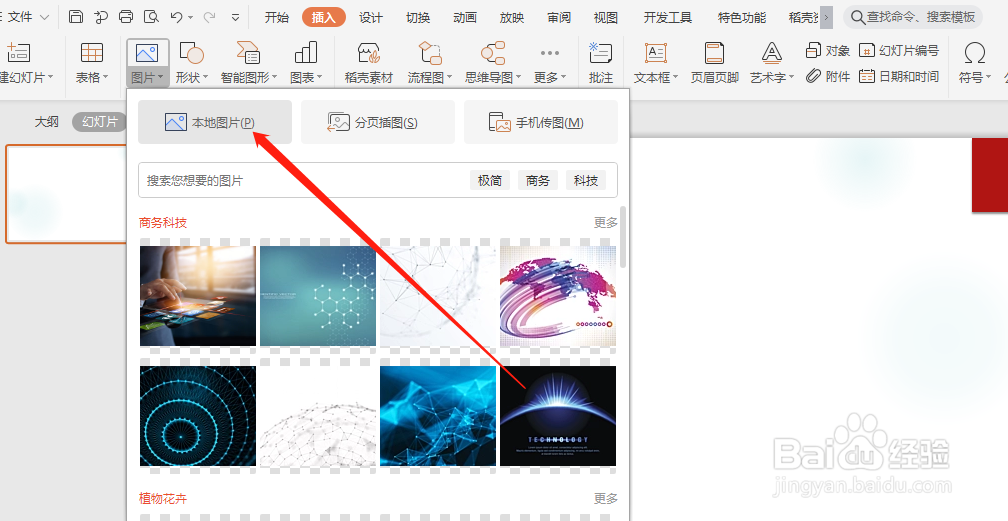Click the Print icon in quick access toolbar
The image size is (1008, 521).
click(126, 17)
